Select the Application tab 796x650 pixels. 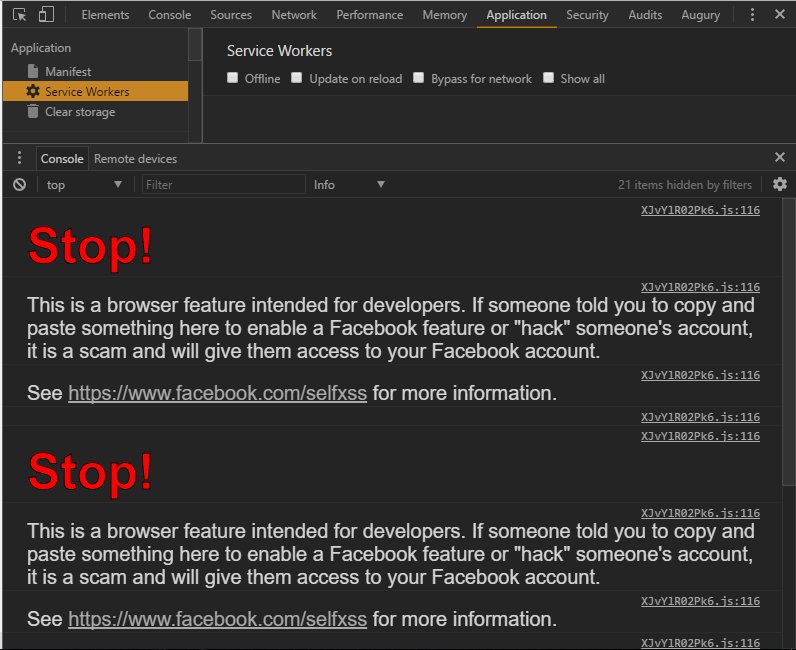click(x=516, y=15)
